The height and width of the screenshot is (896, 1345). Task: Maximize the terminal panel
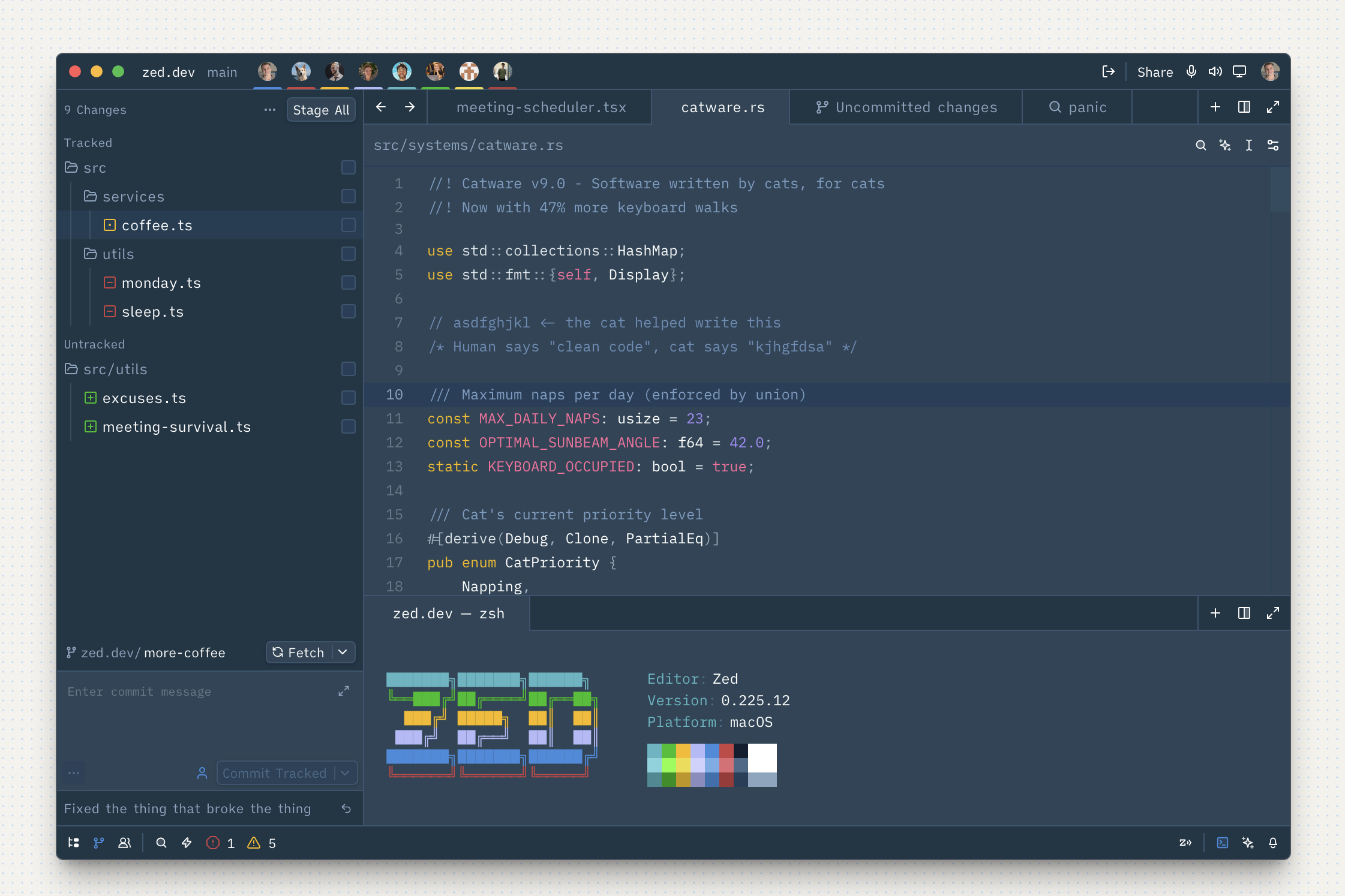tap(1273, 613)
